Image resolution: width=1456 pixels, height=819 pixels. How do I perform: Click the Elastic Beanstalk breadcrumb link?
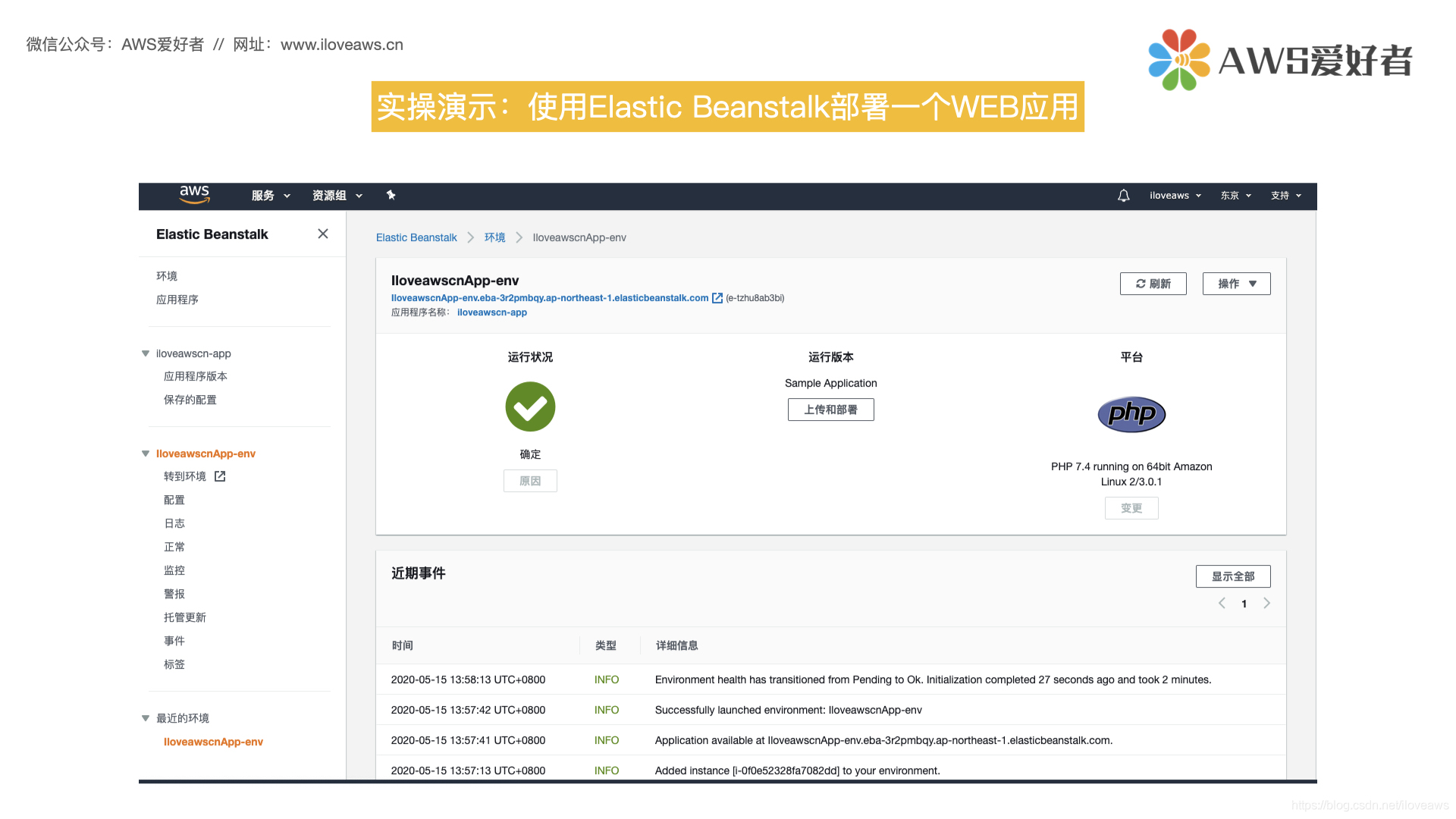point(416,237)
